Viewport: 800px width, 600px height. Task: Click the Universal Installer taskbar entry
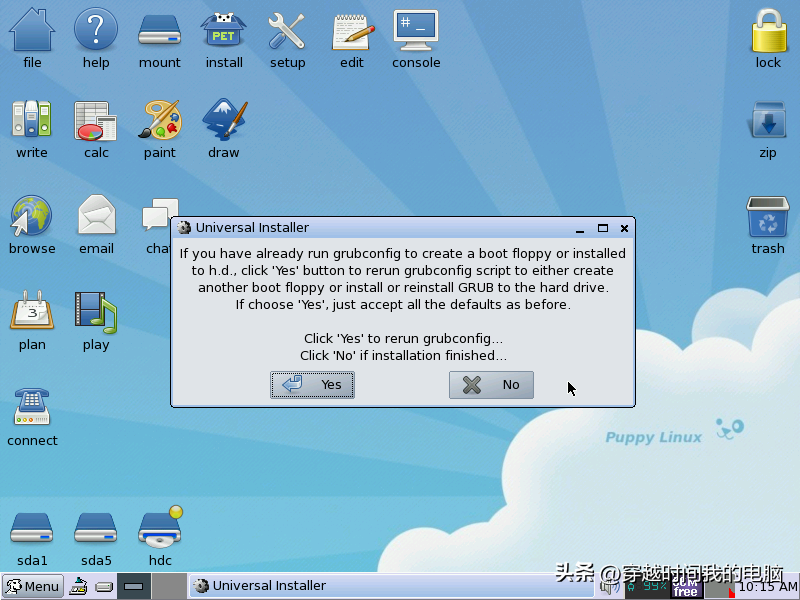click(392, 586)
